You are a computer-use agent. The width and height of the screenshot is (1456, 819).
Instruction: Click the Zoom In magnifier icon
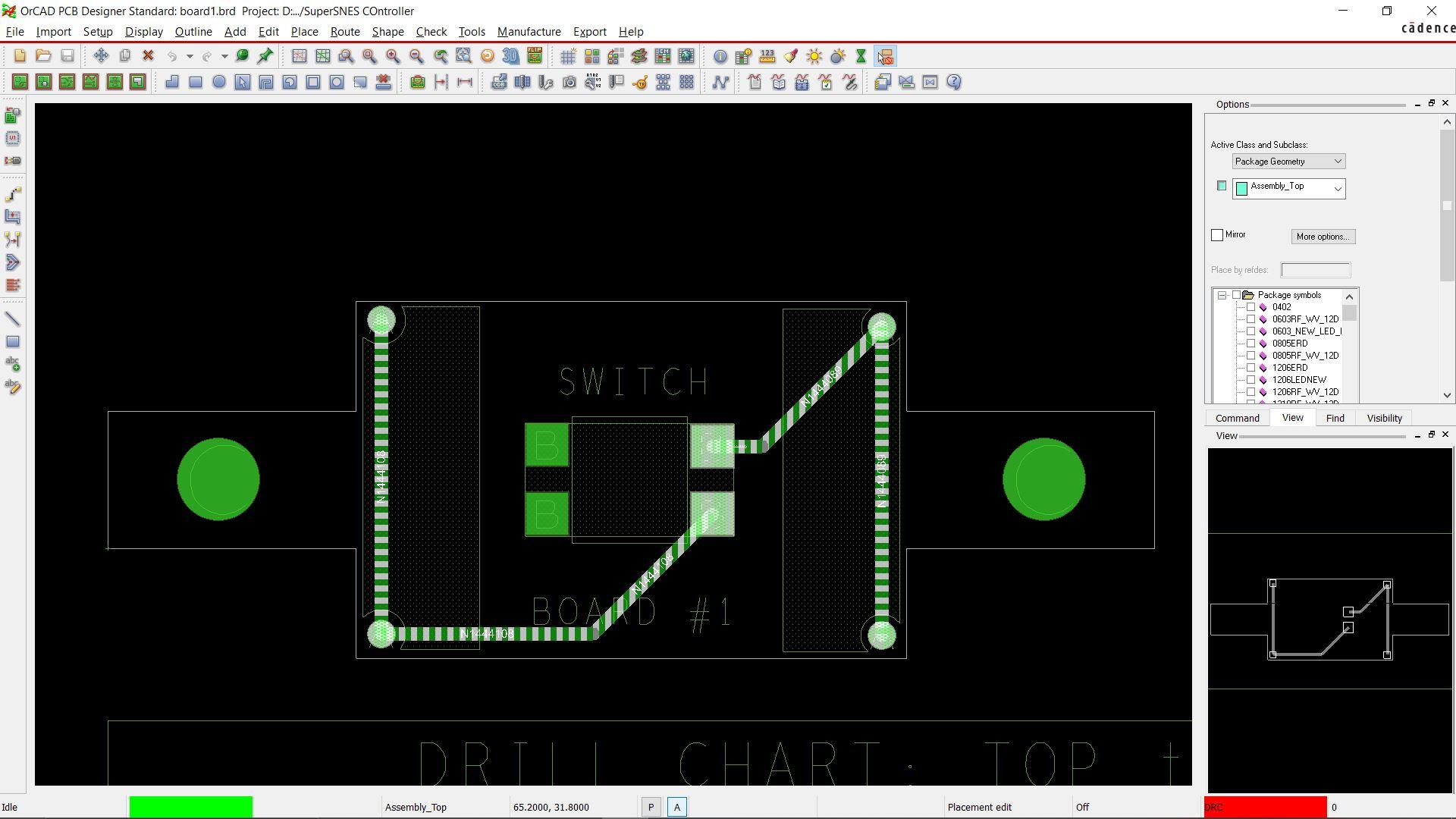click(393, 56)
